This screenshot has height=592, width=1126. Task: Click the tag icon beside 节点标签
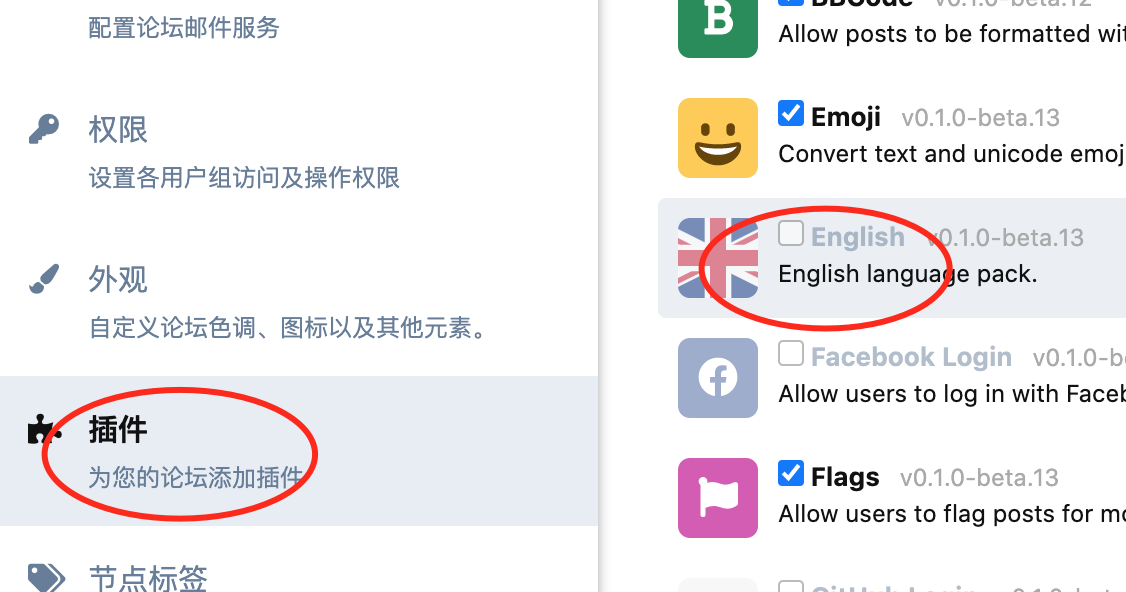pyautogui.click(x=45, y=578)
